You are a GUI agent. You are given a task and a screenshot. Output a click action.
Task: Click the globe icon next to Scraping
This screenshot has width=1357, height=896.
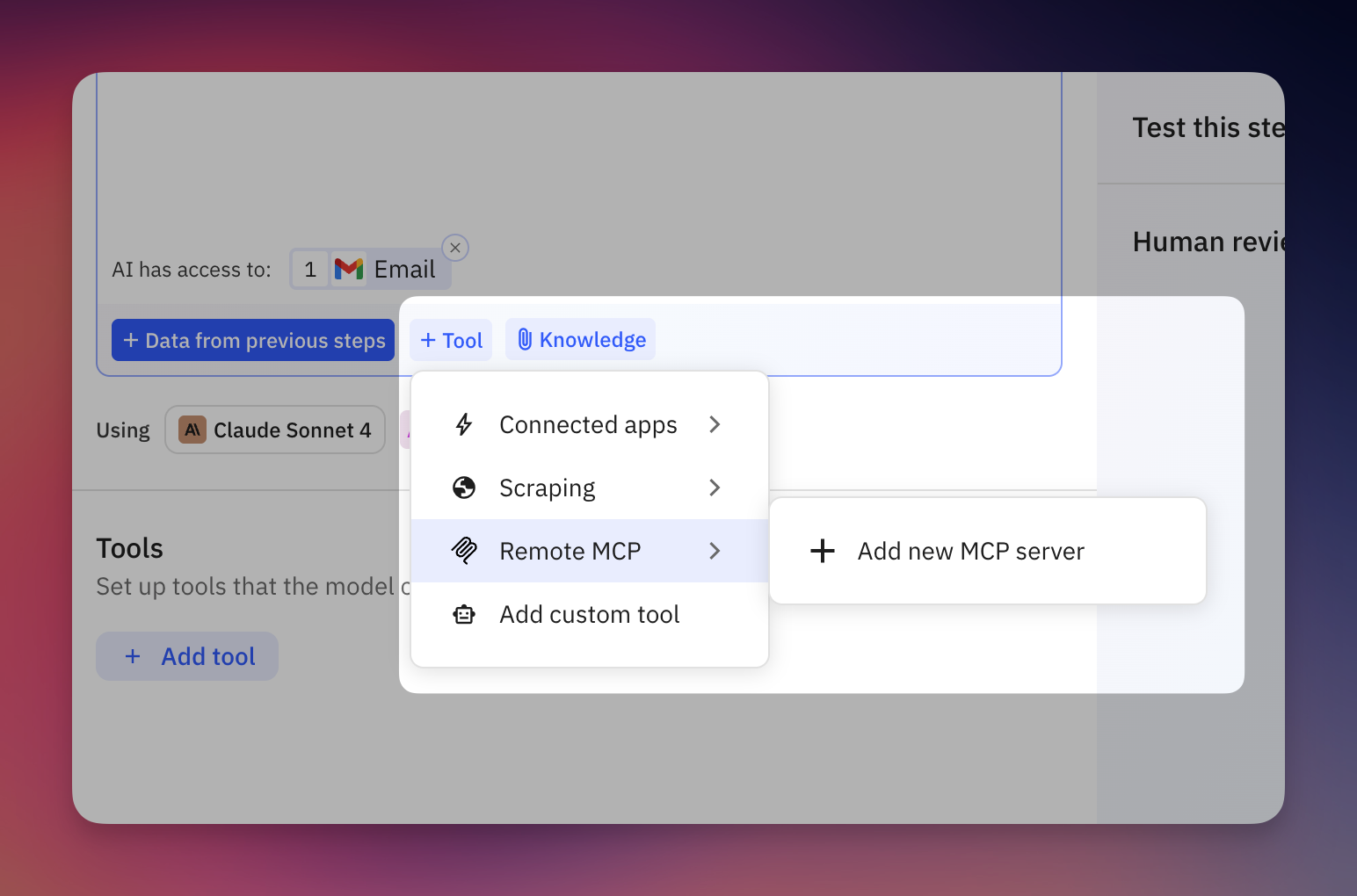coord(464,488)
